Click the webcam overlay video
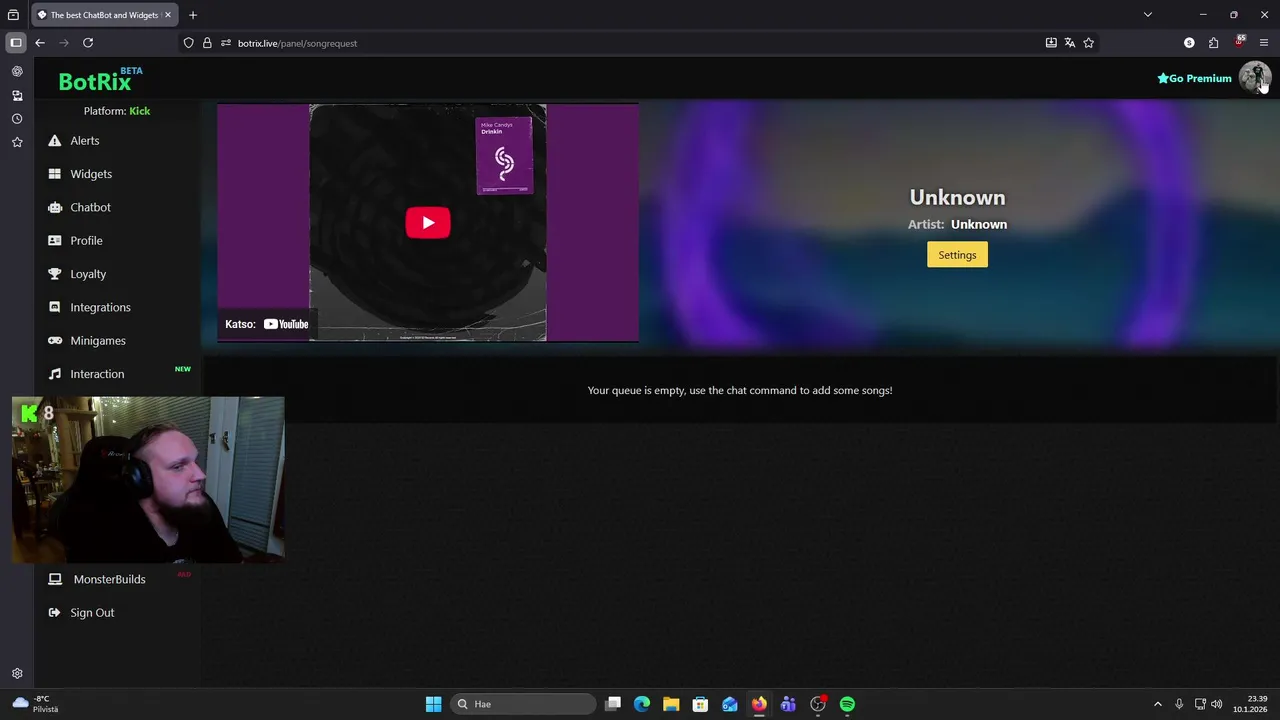The image size is (1280, 720). click(148, 480)
